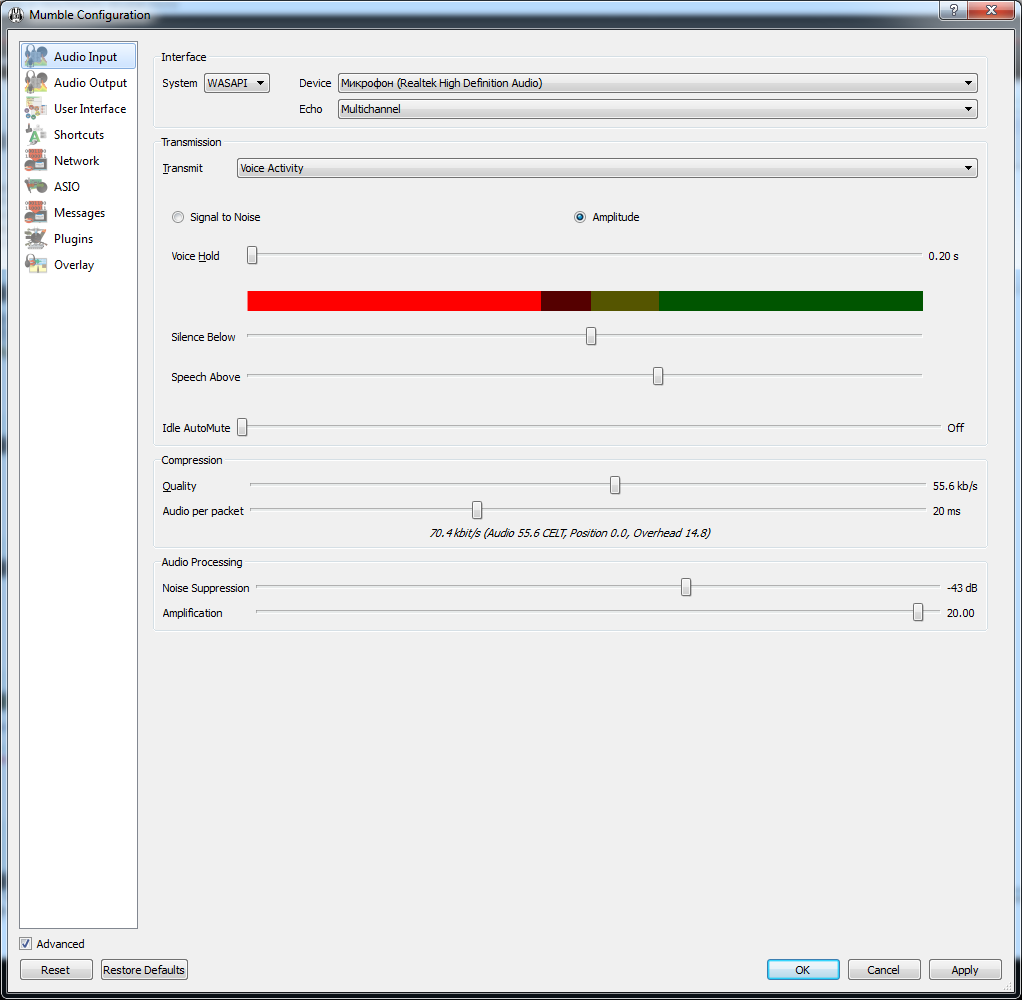Click the Audio Output speaker icon

36,82
